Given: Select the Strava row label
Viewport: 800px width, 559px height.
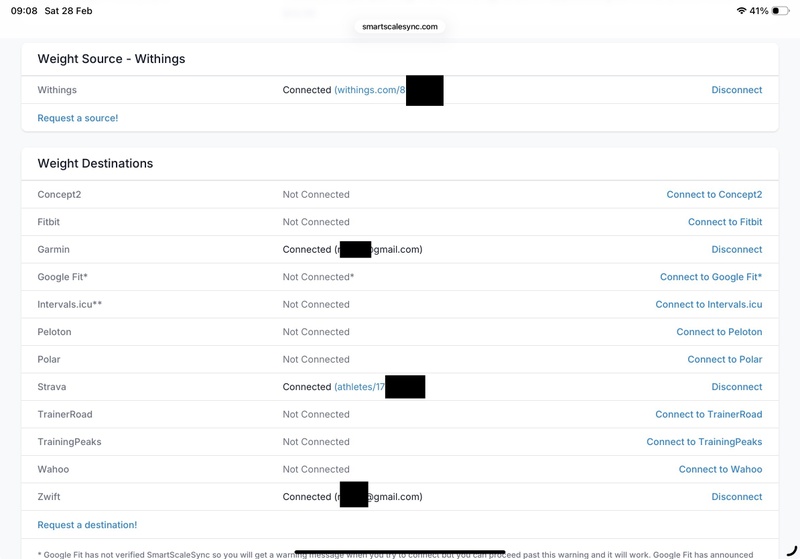Looking at the screenshot, I should tap(52, 387).
